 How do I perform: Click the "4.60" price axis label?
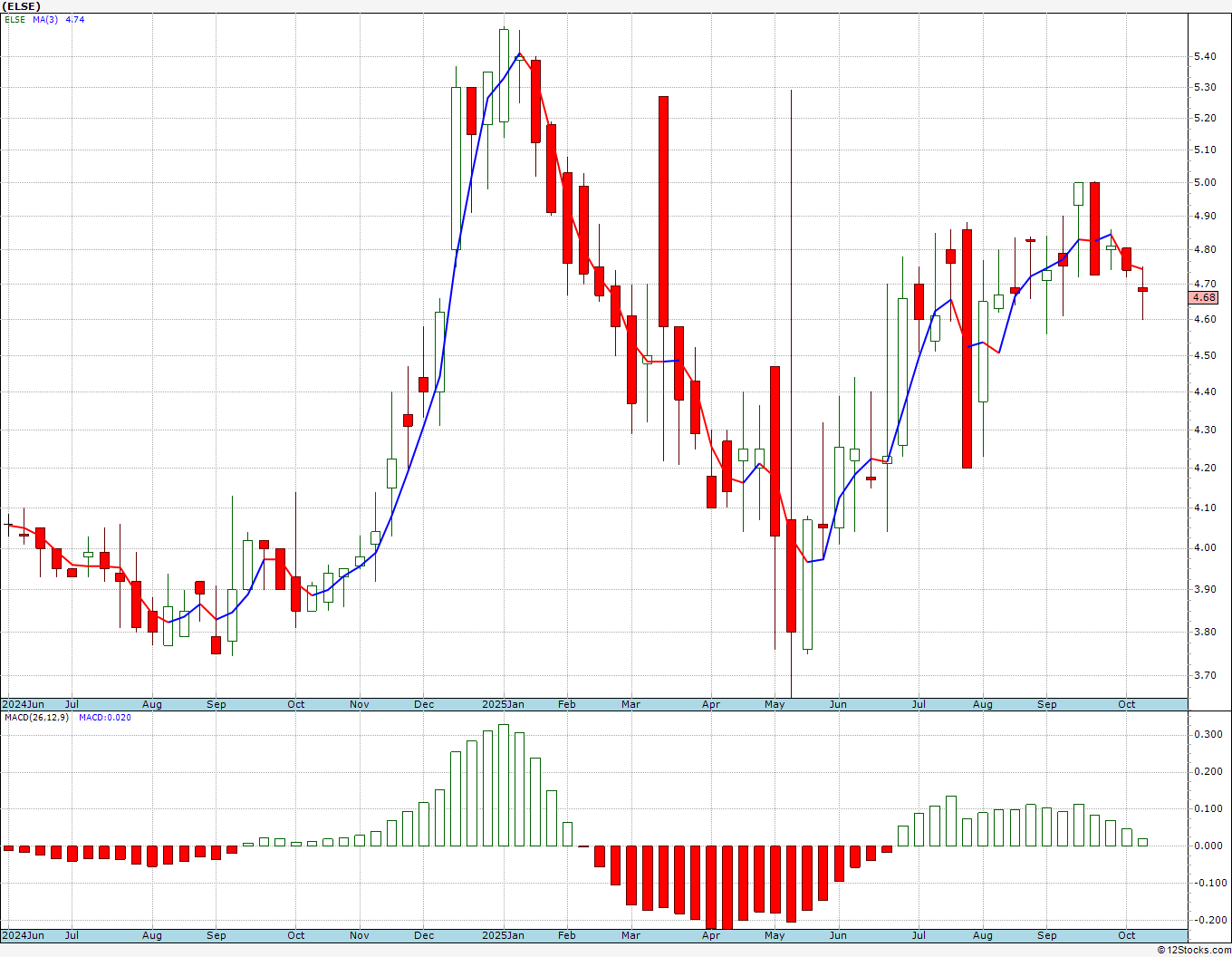pos(1205,319)
